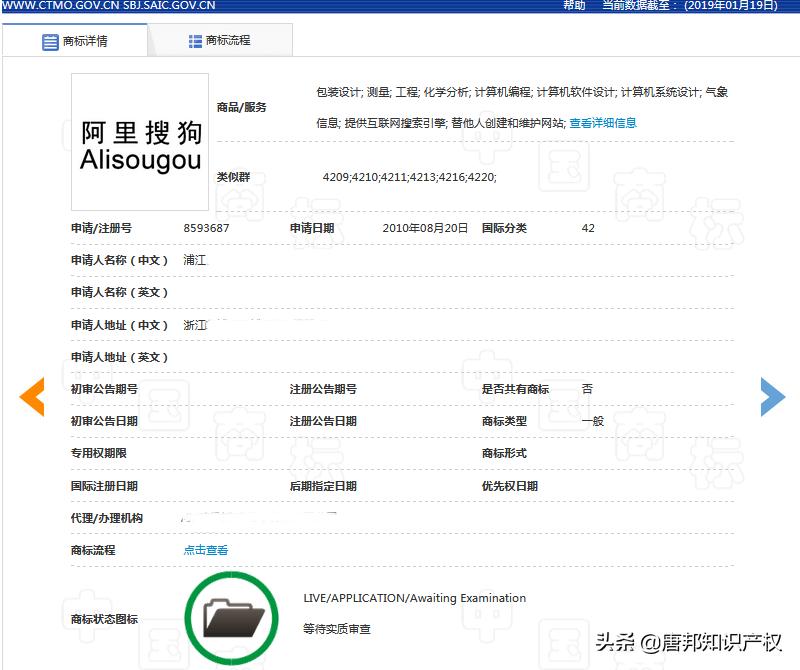Screen dimensions: 800x670
Task: Open the 帮助 menu in the top bar
Action: tap(570, 8)
